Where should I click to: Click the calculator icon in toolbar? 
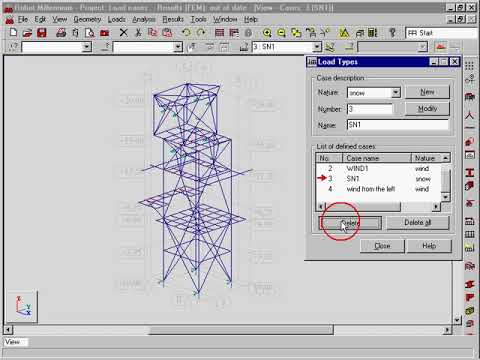click(x=373, y=32)
